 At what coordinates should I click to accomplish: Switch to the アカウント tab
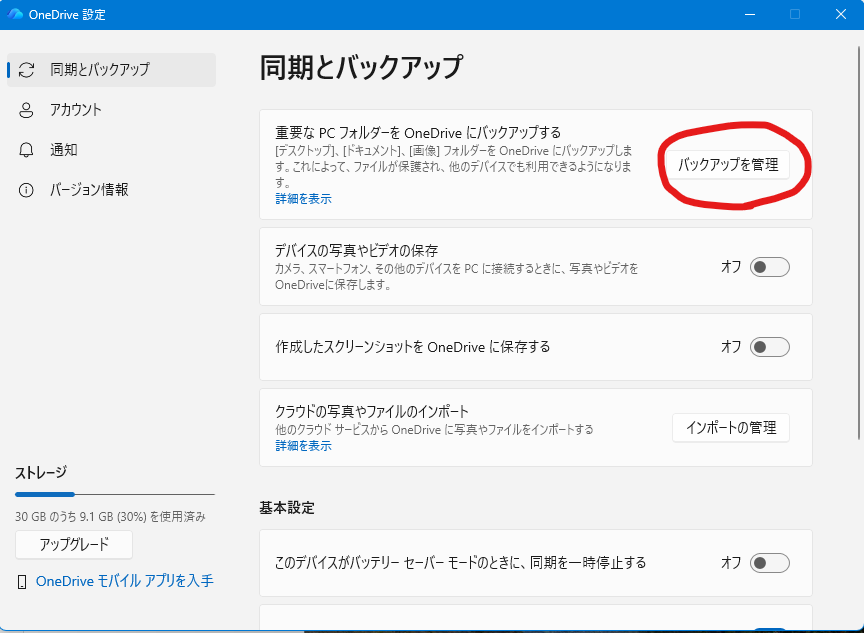click(76, 110)
